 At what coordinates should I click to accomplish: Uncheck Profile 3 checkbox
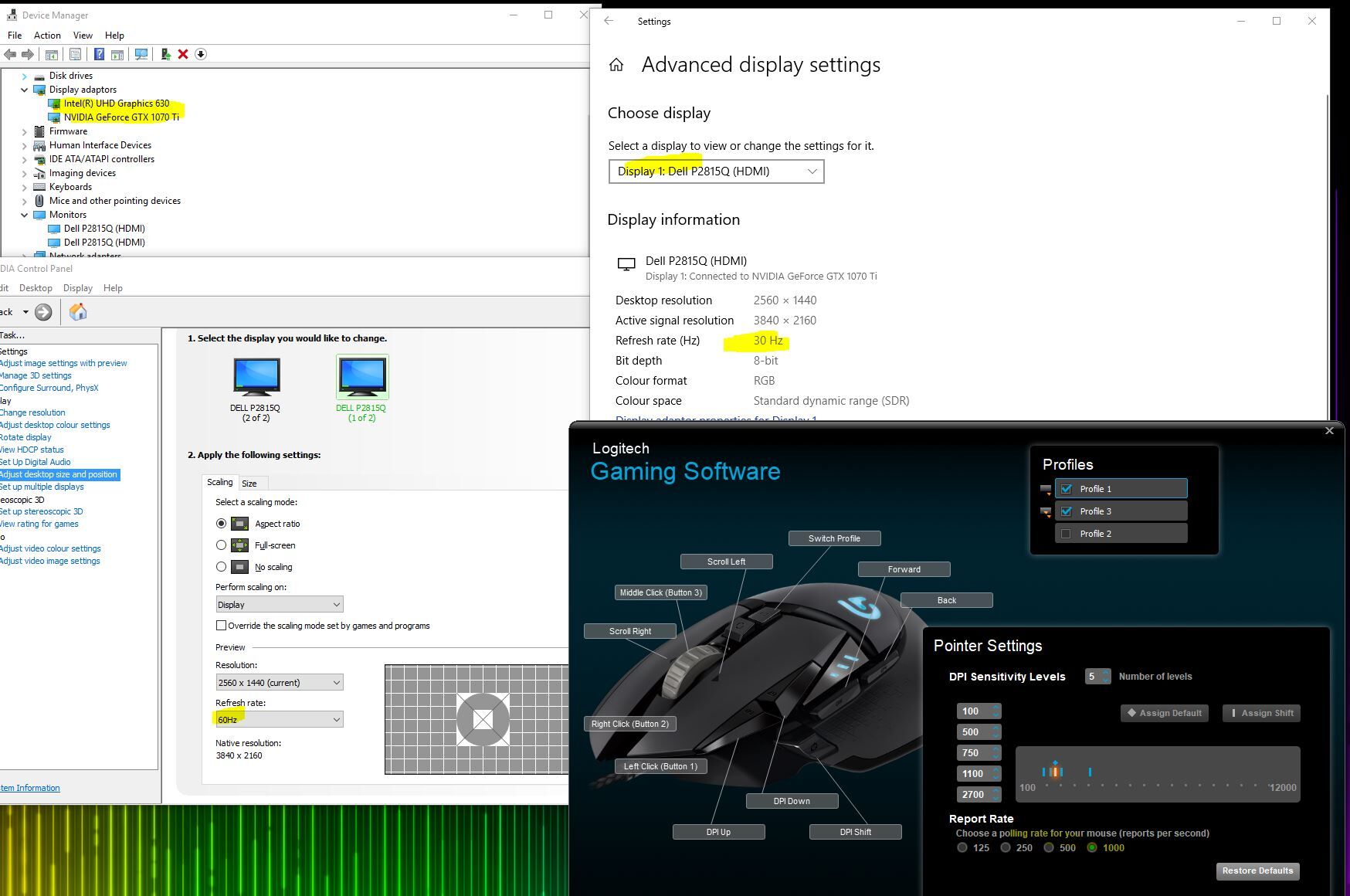coord(1067,511)
